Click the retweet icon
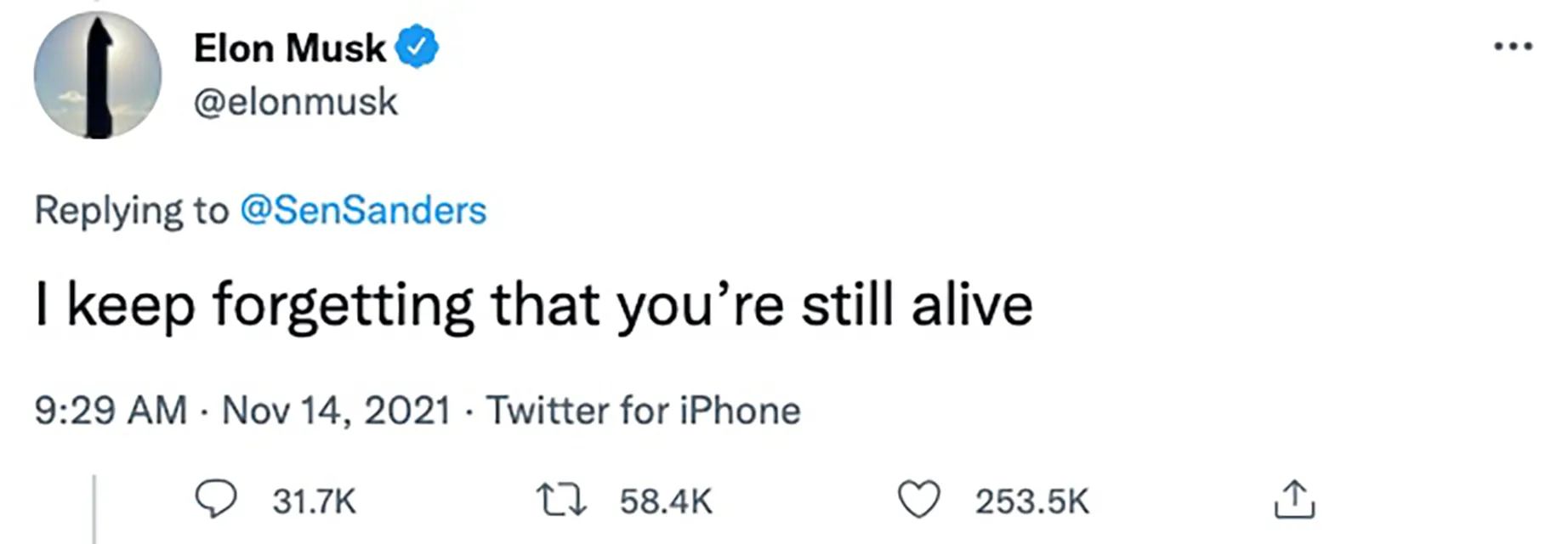Viewport: 1568px width, 544px height. (x=561, y=500)
